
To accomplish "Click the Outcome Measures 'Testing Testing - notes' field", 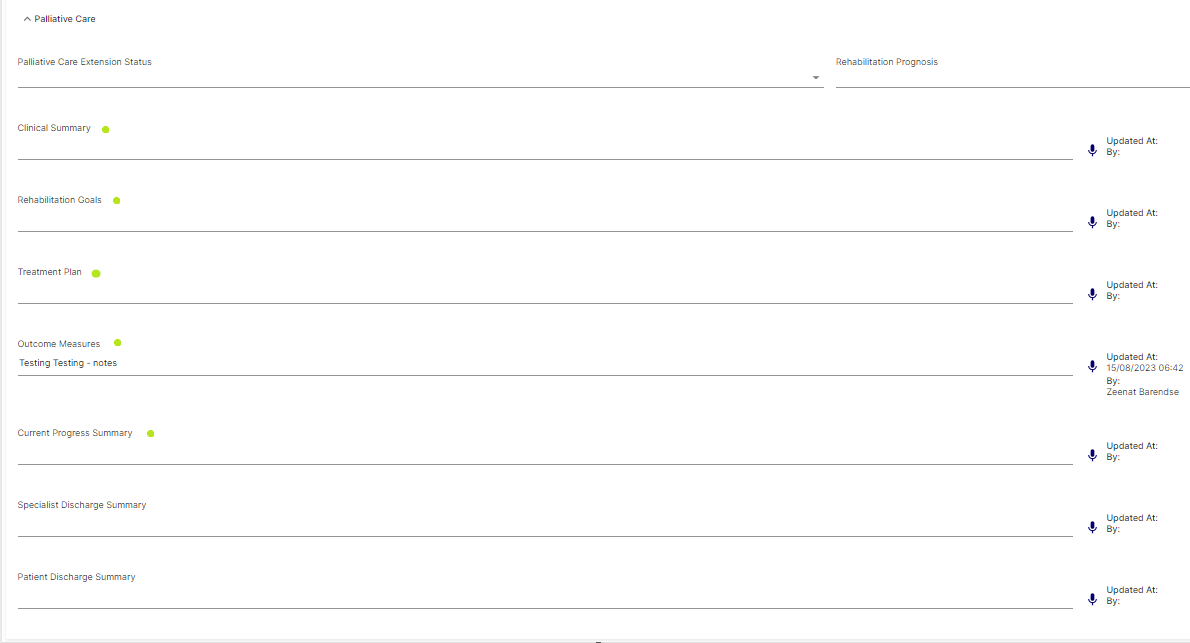I will tap(545, 364).
